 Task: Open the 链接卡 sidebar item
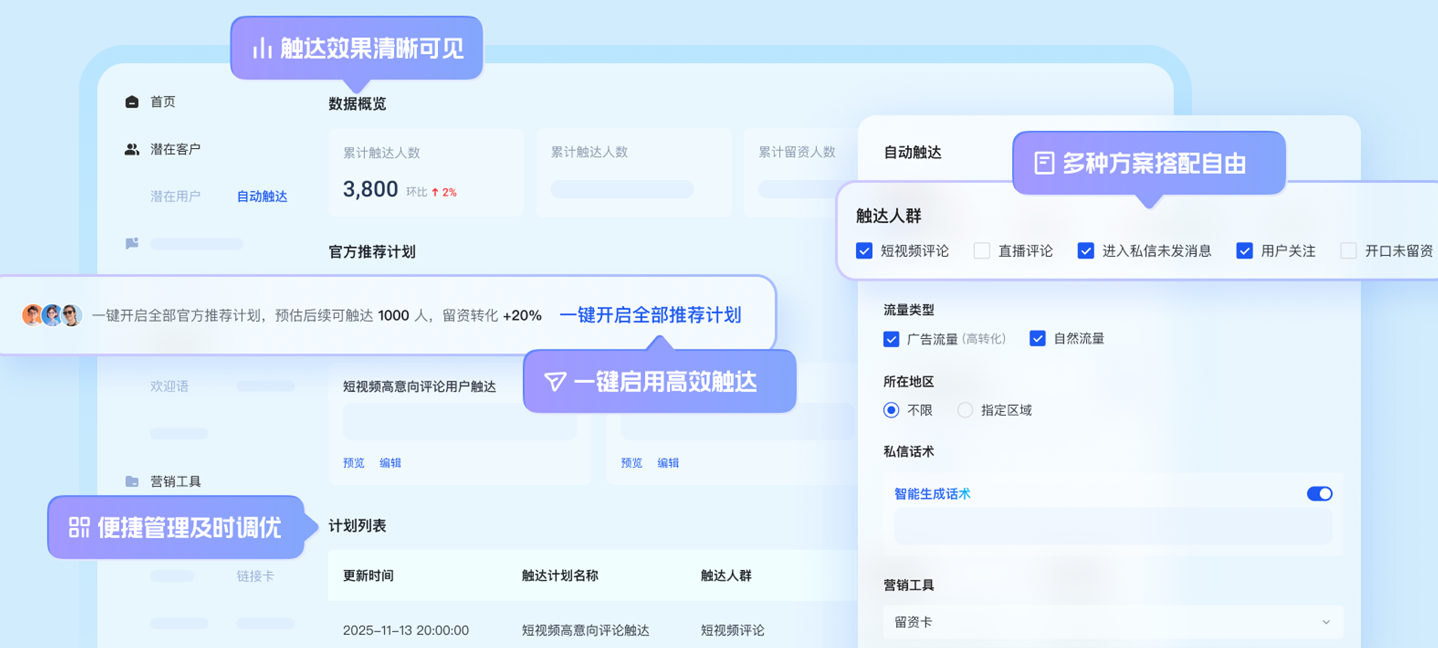click(255, 576)
